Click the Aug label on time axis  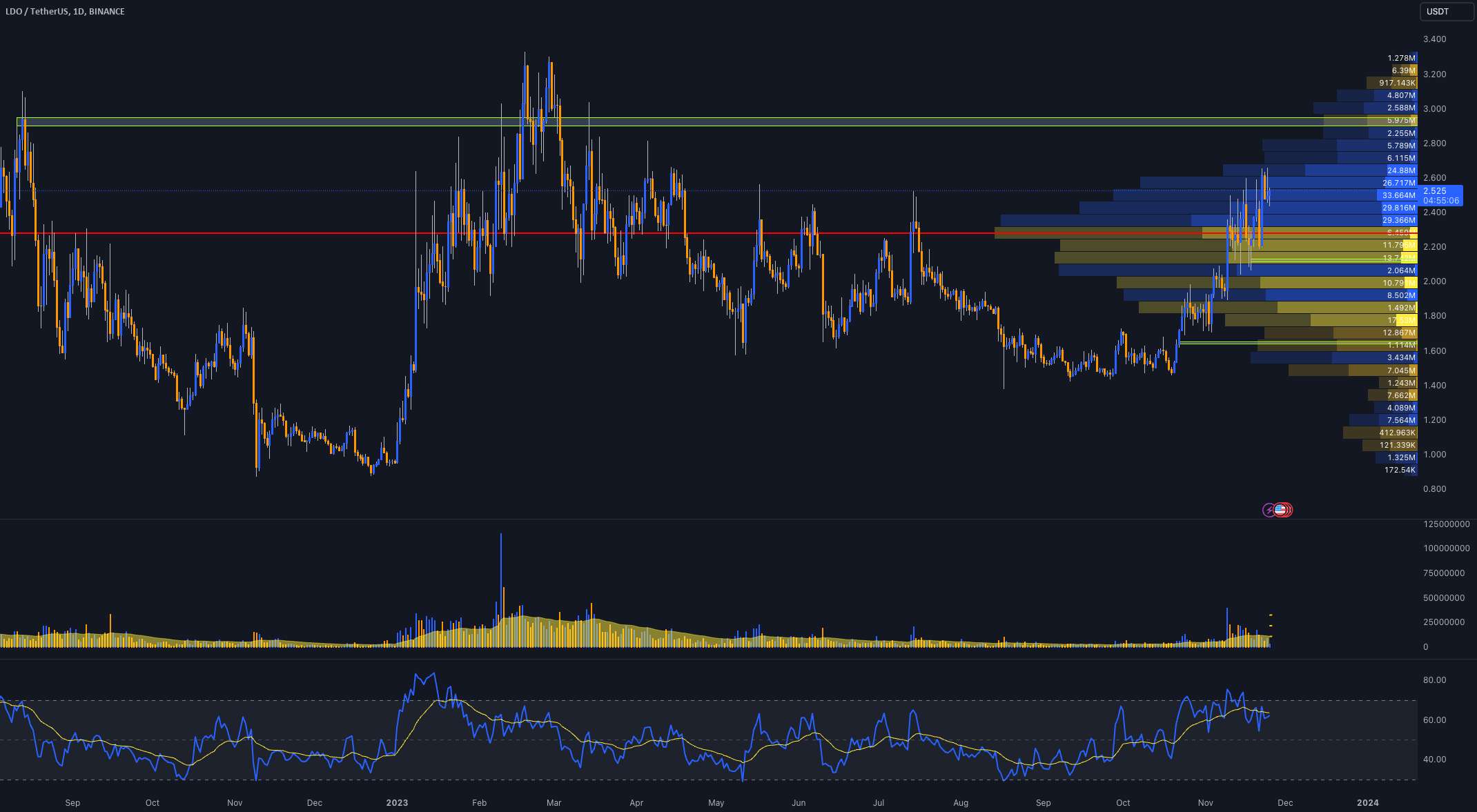pyautogui.click(x=961, y=803)
